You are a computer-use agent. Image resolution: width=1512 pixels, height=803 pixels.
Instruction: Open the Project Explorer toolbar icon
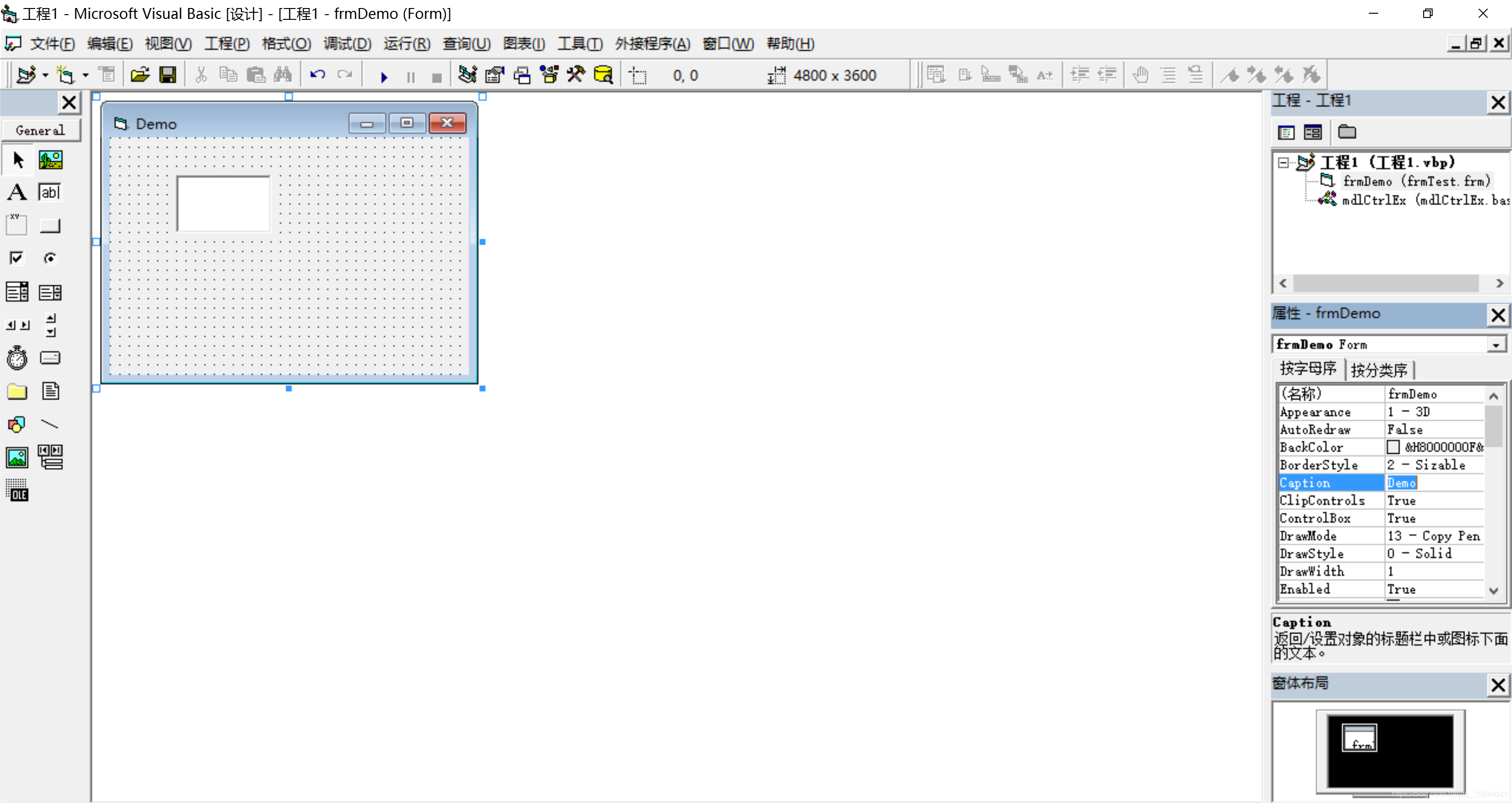point(467,75)
